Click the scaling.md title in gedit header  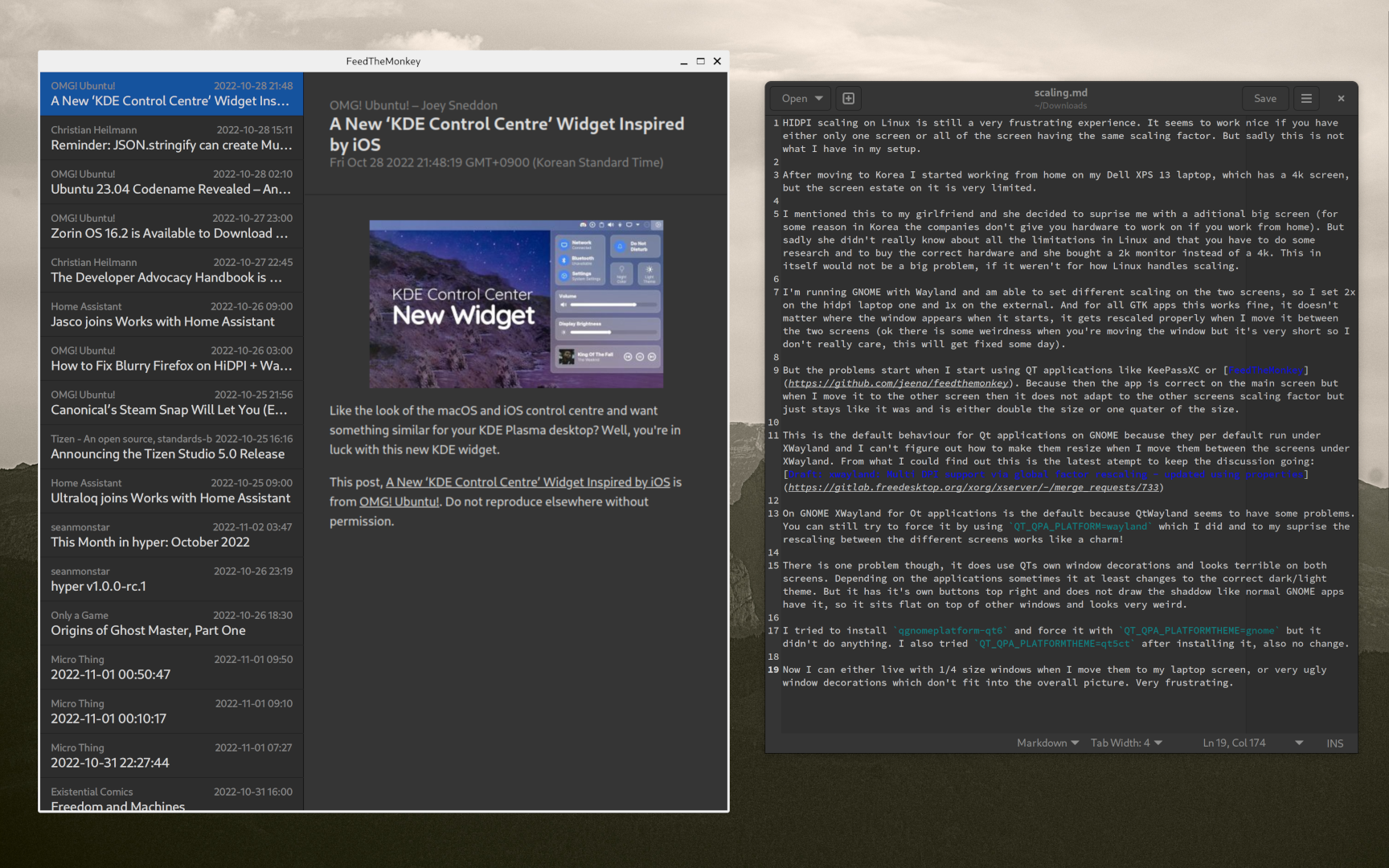pos(1060,92)
